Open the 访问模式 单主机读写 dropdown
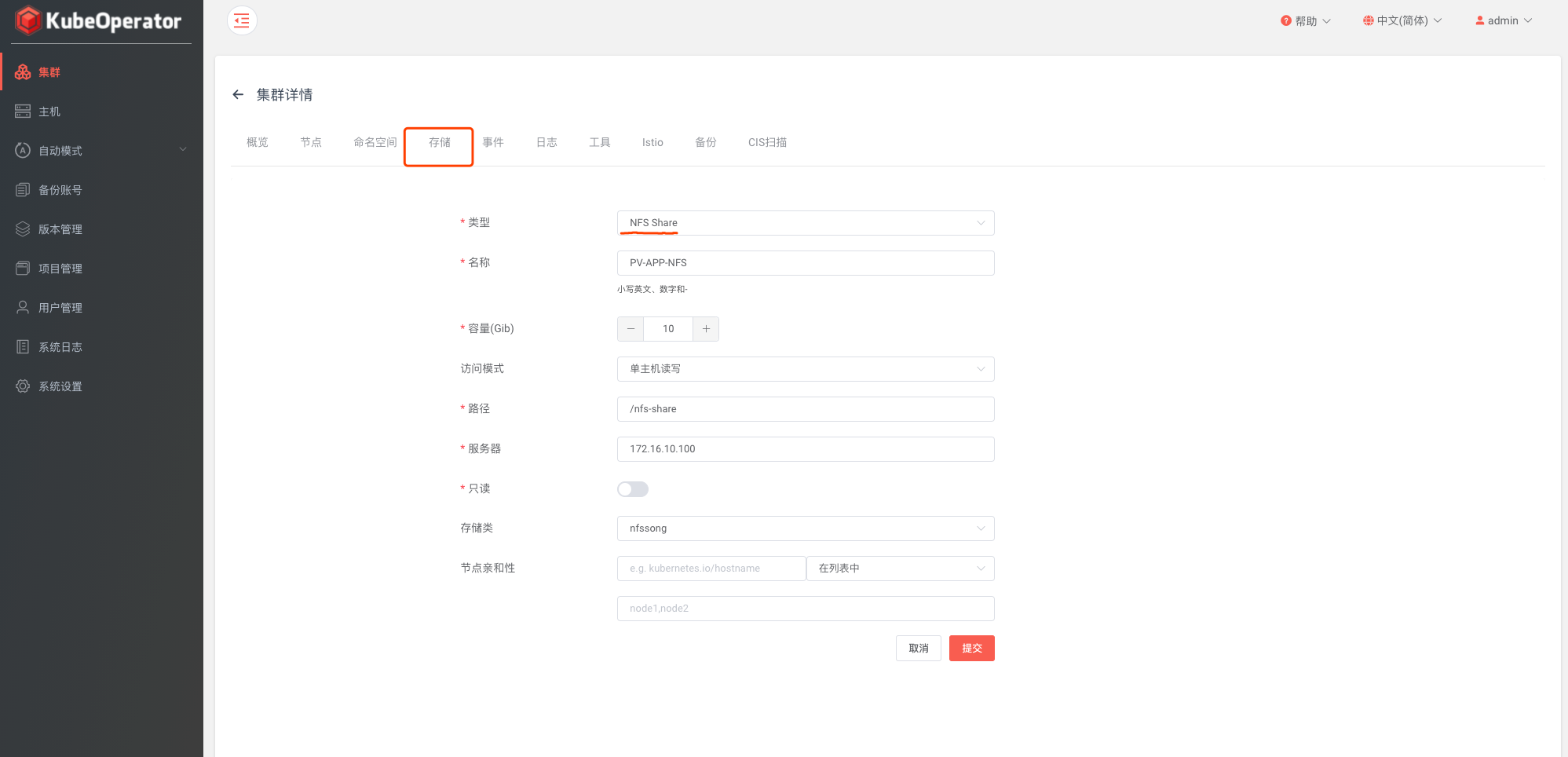The image size is (1568, 757). click(x=806, y=369)
